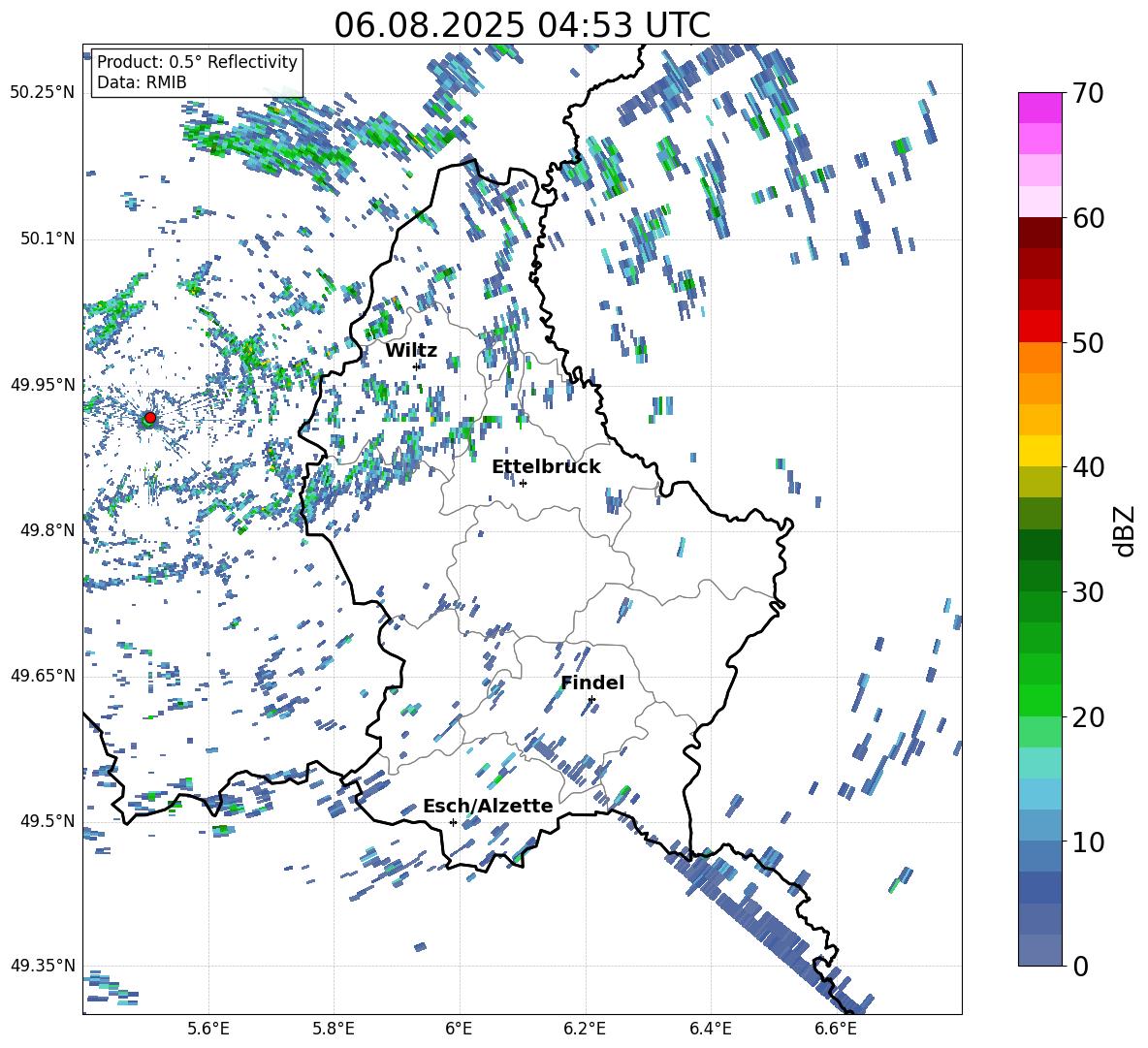1148x1048 pixels.
Task: Click the red radar site marker
Action: coord(150,418)
